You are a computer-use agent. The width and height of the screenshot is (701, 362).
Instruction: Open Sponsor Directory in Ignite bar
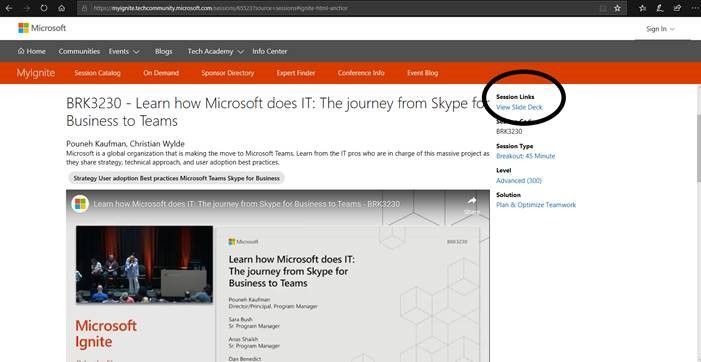point(228,73)
